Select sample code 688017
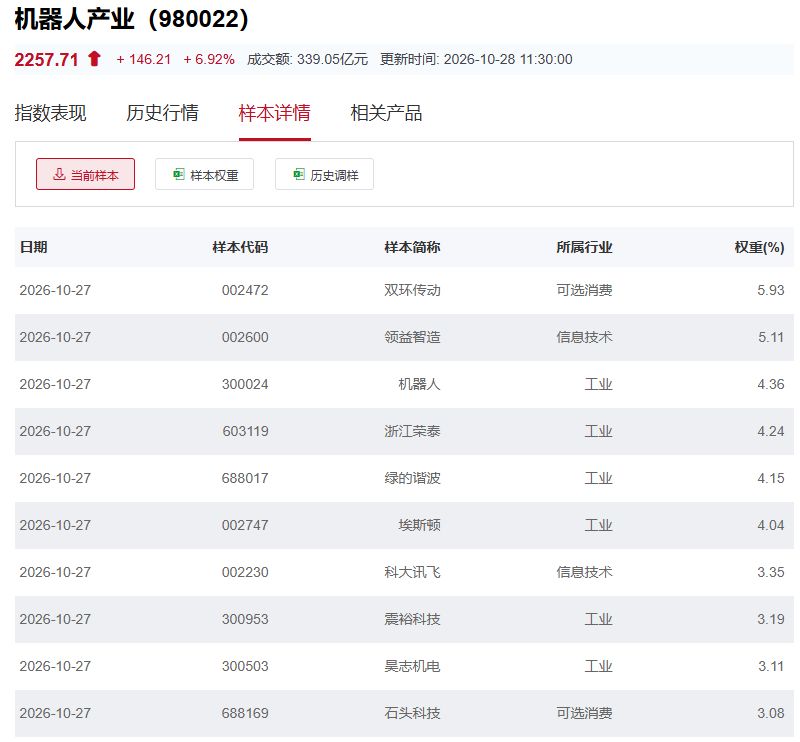800x742 pixels. (x=245, y=478)
